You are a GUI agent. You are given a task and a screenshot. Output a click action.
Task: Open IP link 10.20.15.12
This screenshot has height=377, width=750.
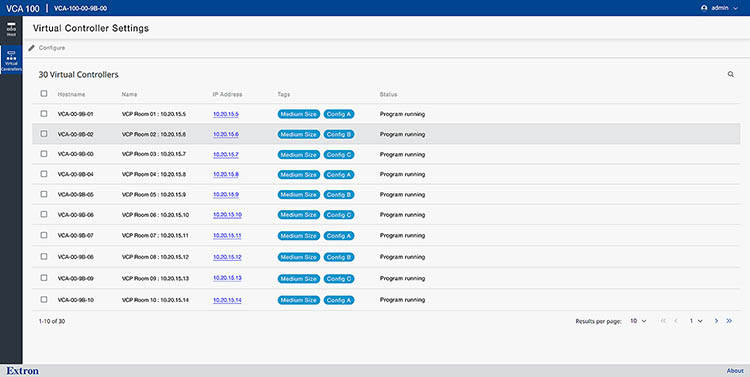pyautogui.click(x=227, y=257)
